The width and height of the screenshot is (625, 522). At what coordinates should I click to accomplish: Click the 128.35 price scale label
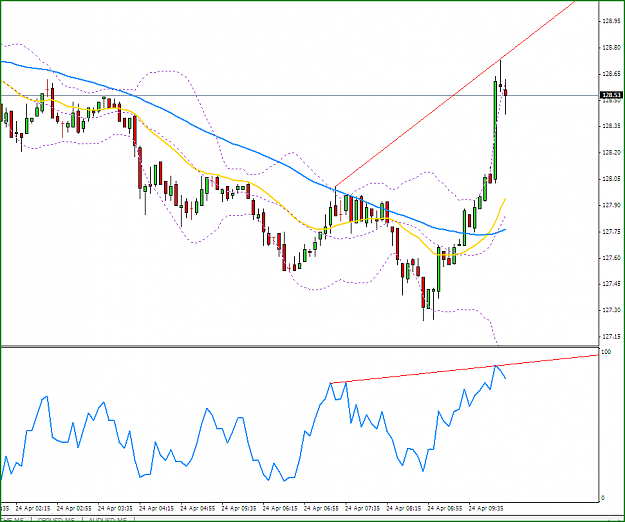click(611, 126)
